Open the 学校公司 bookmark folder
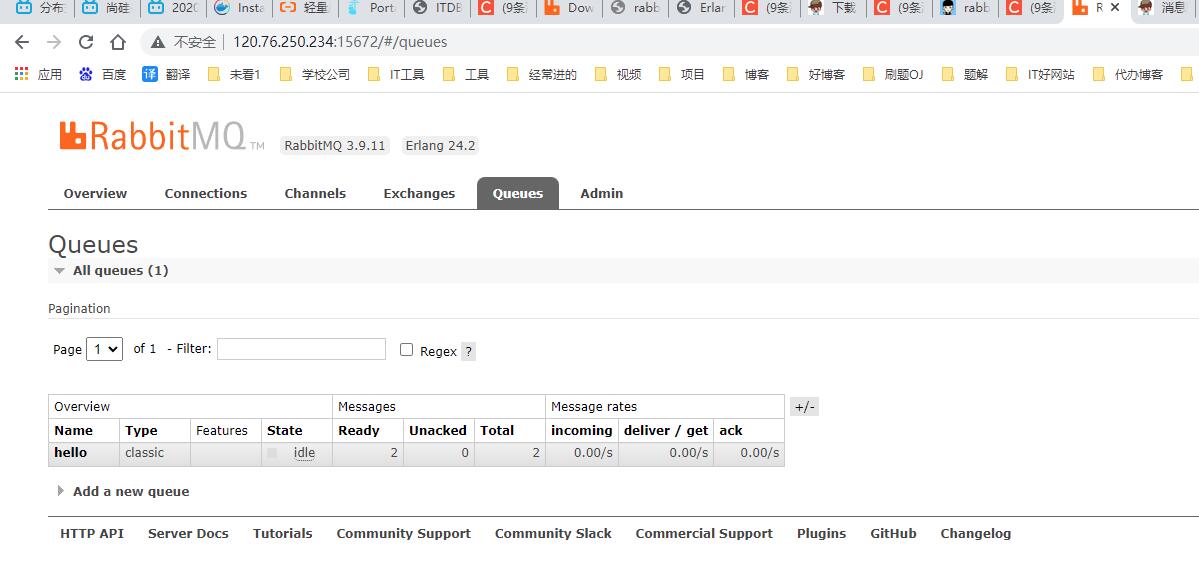This screenshot has width=1199, height=586. (x=314, y=74)
